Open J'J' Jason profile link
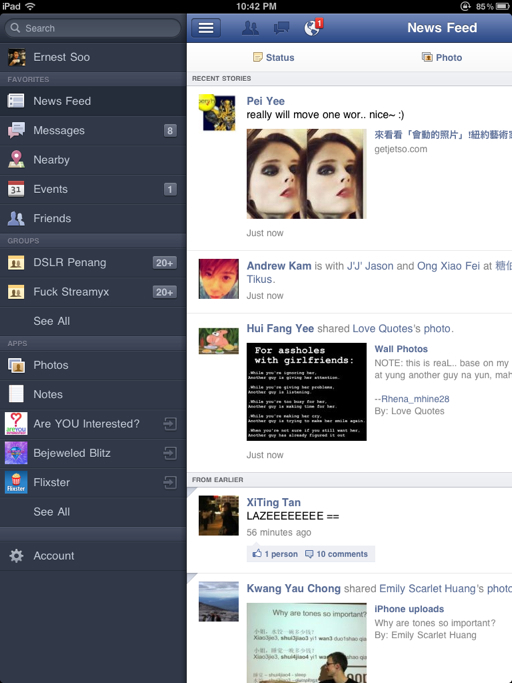The width and height of the screenshot is (512, 683). point(370,266)
